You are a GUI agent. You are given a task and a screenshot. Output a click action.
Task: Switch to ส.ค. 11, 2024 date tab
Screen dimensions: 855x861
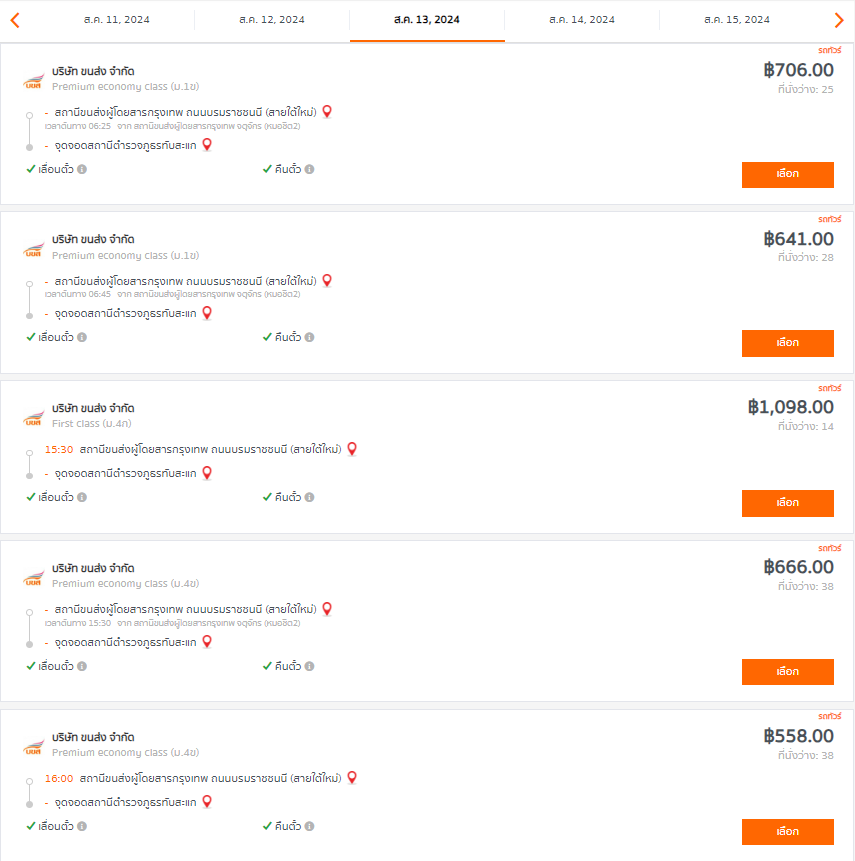click(116, 20)
